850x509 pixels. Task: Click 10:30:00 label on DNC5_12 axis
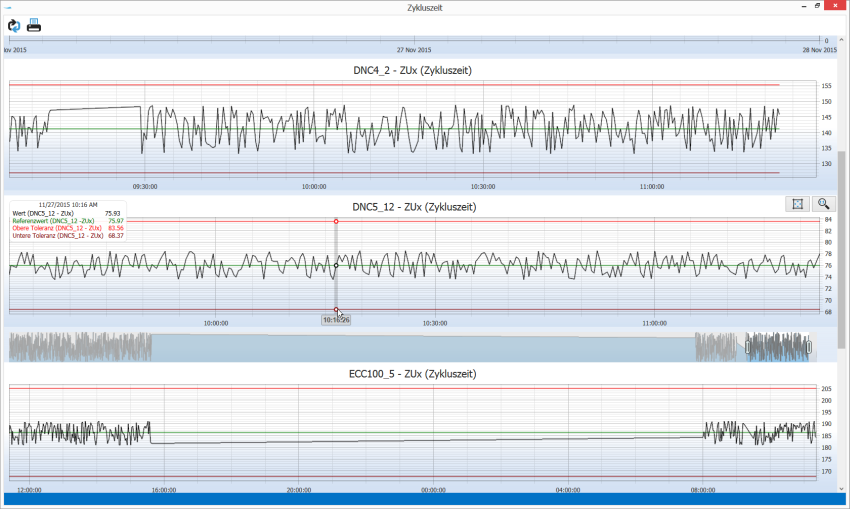tap(435, 323)
